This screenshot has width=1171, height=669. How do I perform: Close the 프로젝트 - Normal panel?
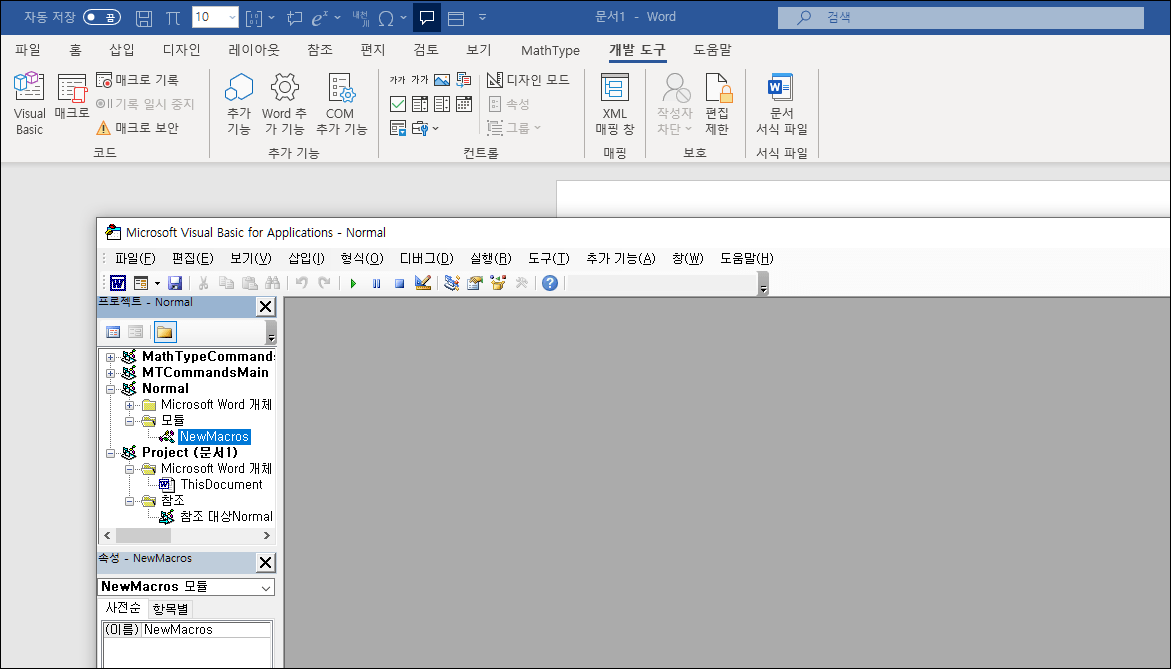(265, 306)
